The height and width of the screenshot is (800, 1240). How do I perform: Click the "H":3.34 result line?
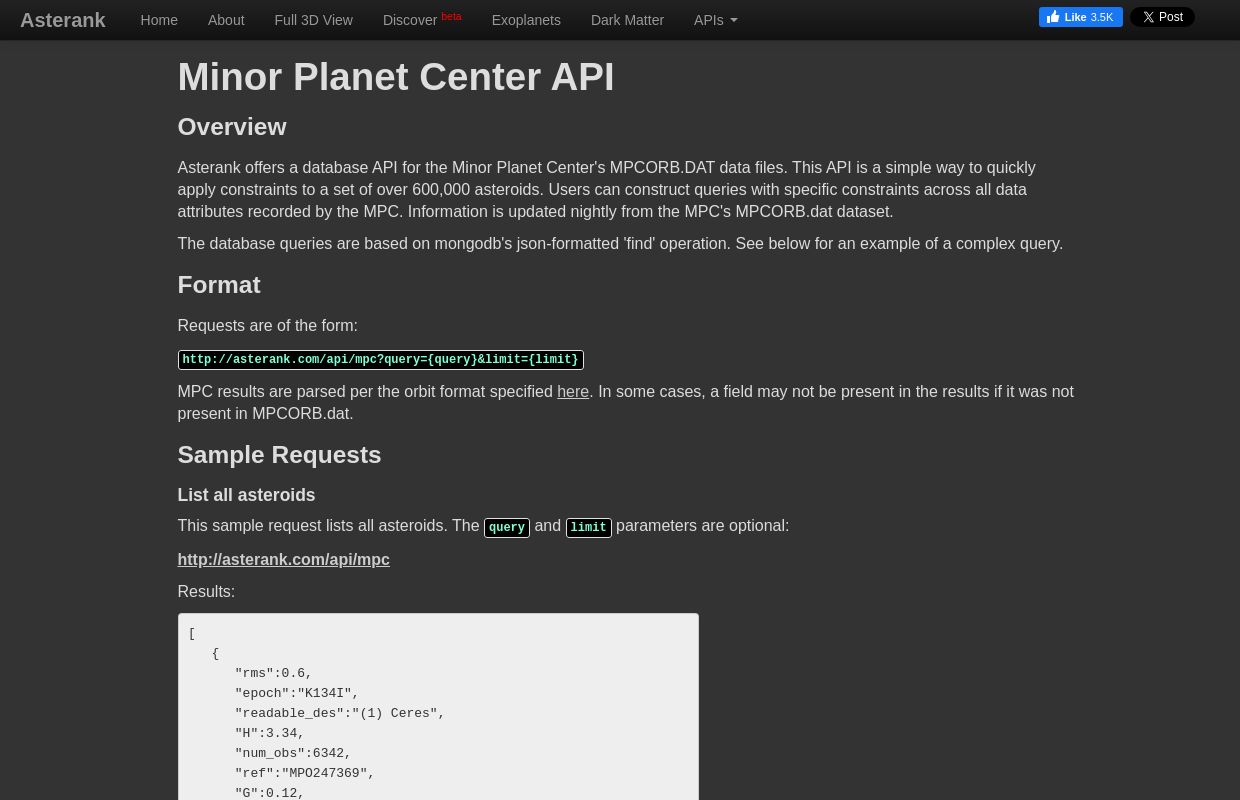pos(270,733)
